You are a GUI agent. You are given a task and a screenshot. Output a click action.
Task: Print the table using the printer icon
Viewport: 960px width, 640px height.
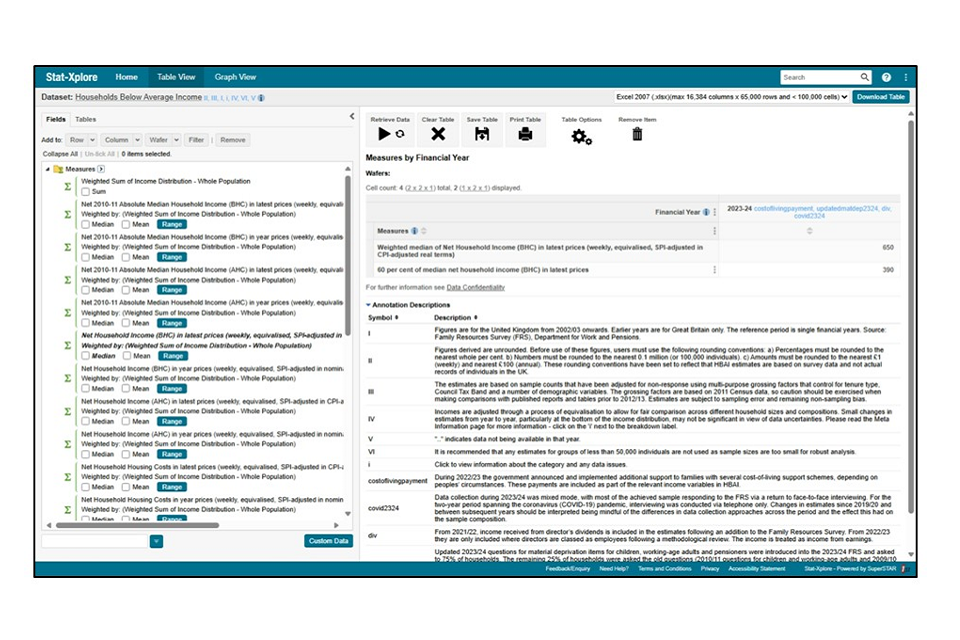pos(525,134)
